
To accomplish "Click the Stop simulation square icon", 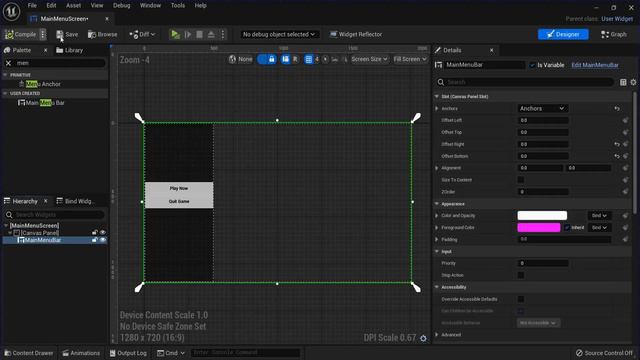I will pos(199,35).
